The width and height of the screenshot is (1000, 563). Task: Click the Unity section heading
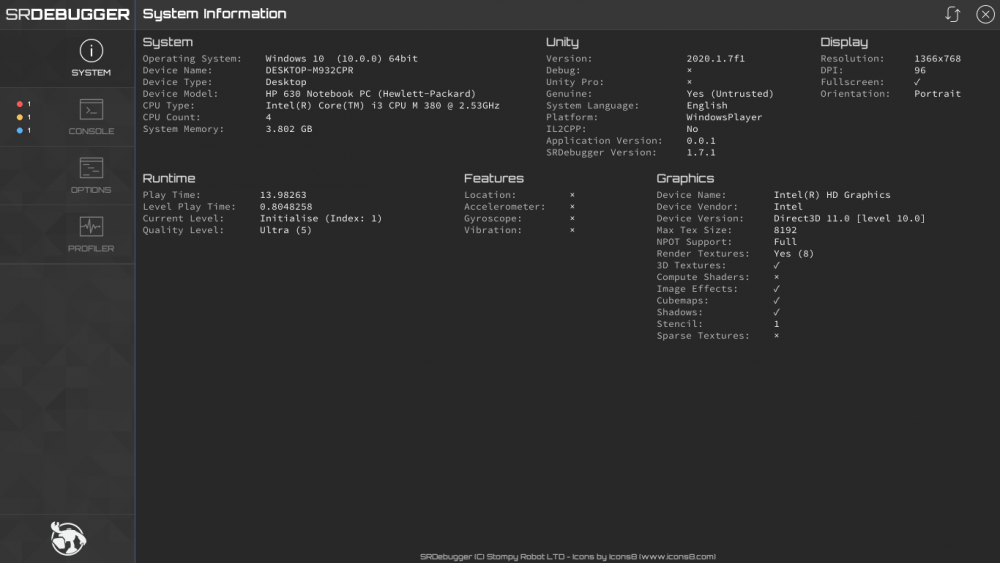[562, 42]
